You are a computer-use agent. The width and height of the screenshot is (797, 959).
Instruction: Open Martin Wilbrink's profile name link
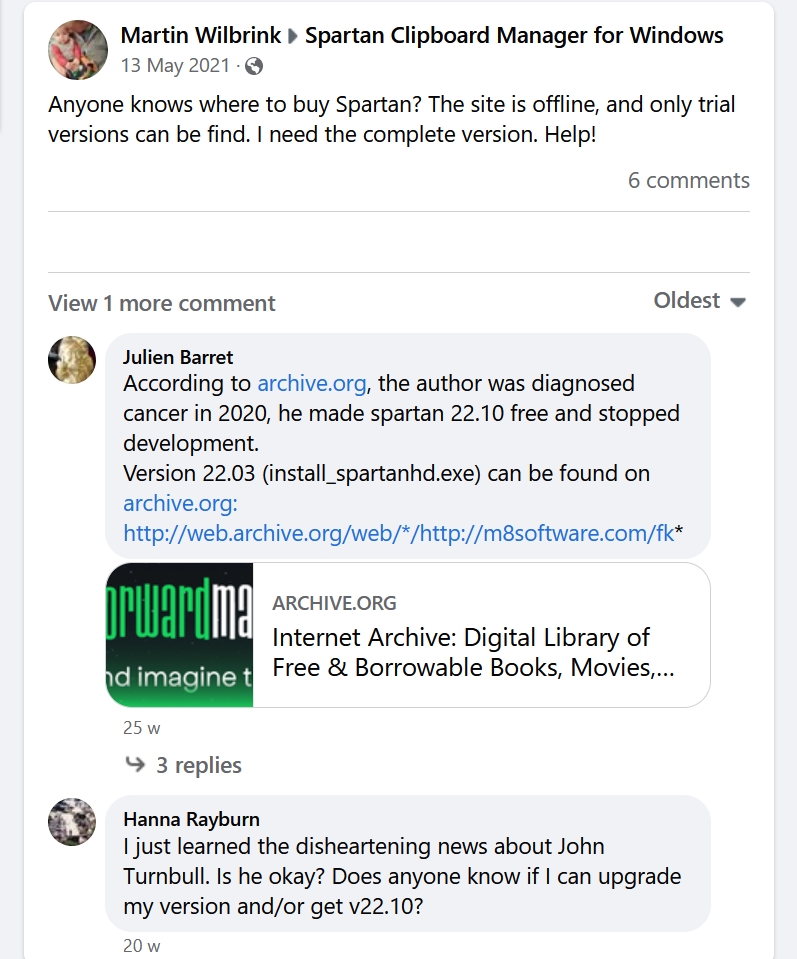point(199,35)
